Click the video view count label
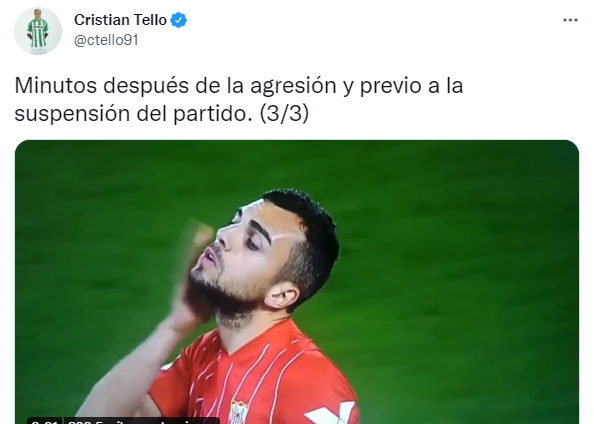 tap(142, 421)
